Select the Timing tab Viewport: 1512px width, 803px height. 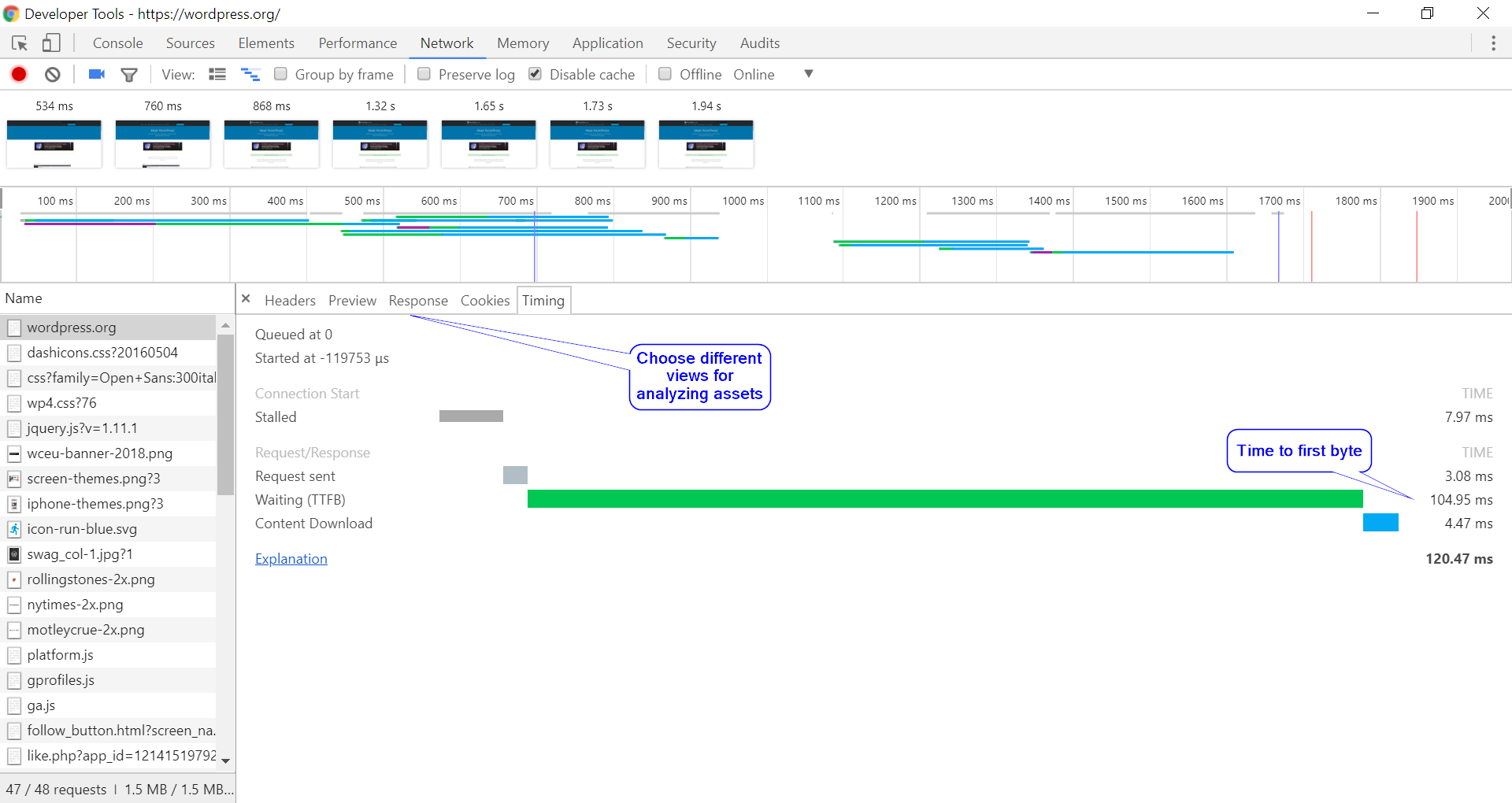[543, 301]
